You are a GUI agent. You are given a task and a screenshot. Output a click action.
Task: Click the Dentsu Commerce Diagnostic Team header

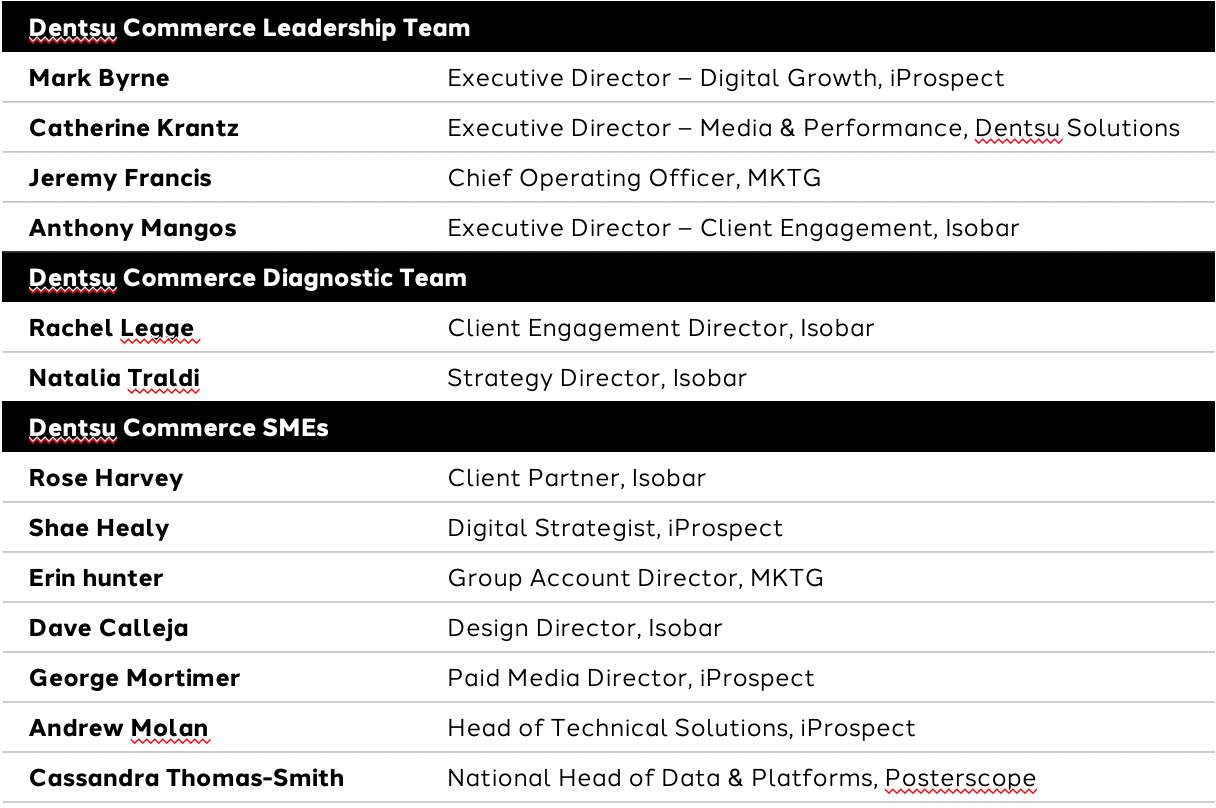tap(248, 277)
